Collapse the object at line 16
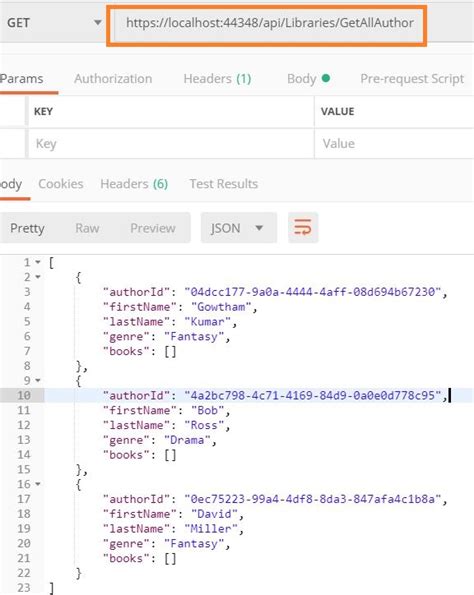 click(38, 484)
